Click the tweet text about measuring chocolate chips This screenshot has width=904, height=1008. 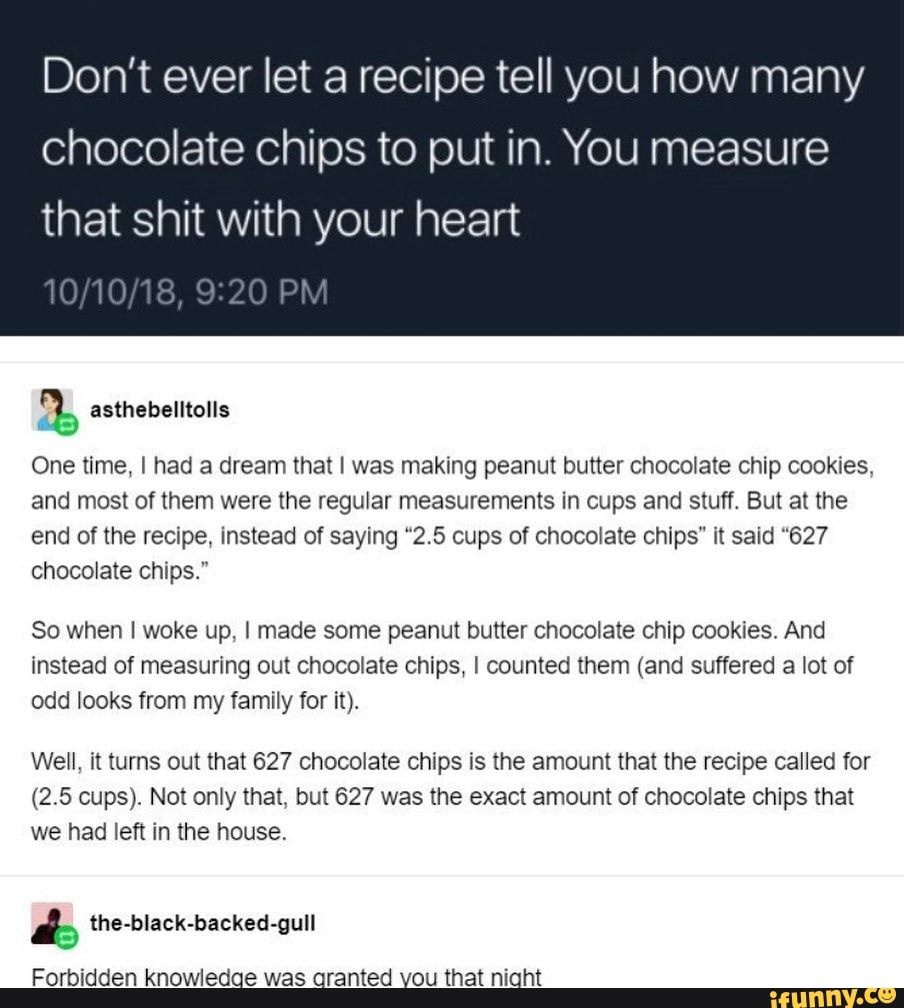coord(450,150)
